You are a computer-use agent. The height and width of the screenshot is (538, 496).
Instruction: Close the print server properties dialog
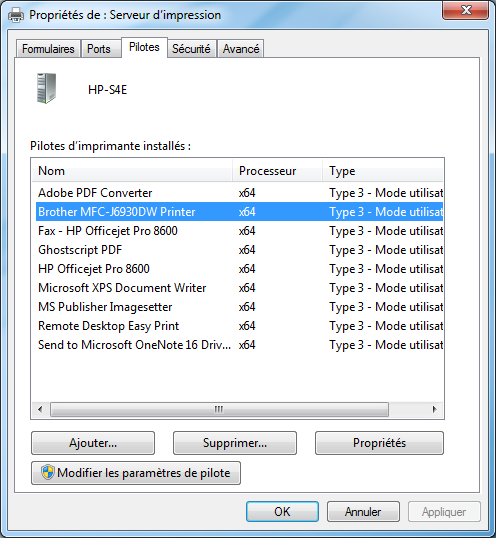click(x=465, y=10)
